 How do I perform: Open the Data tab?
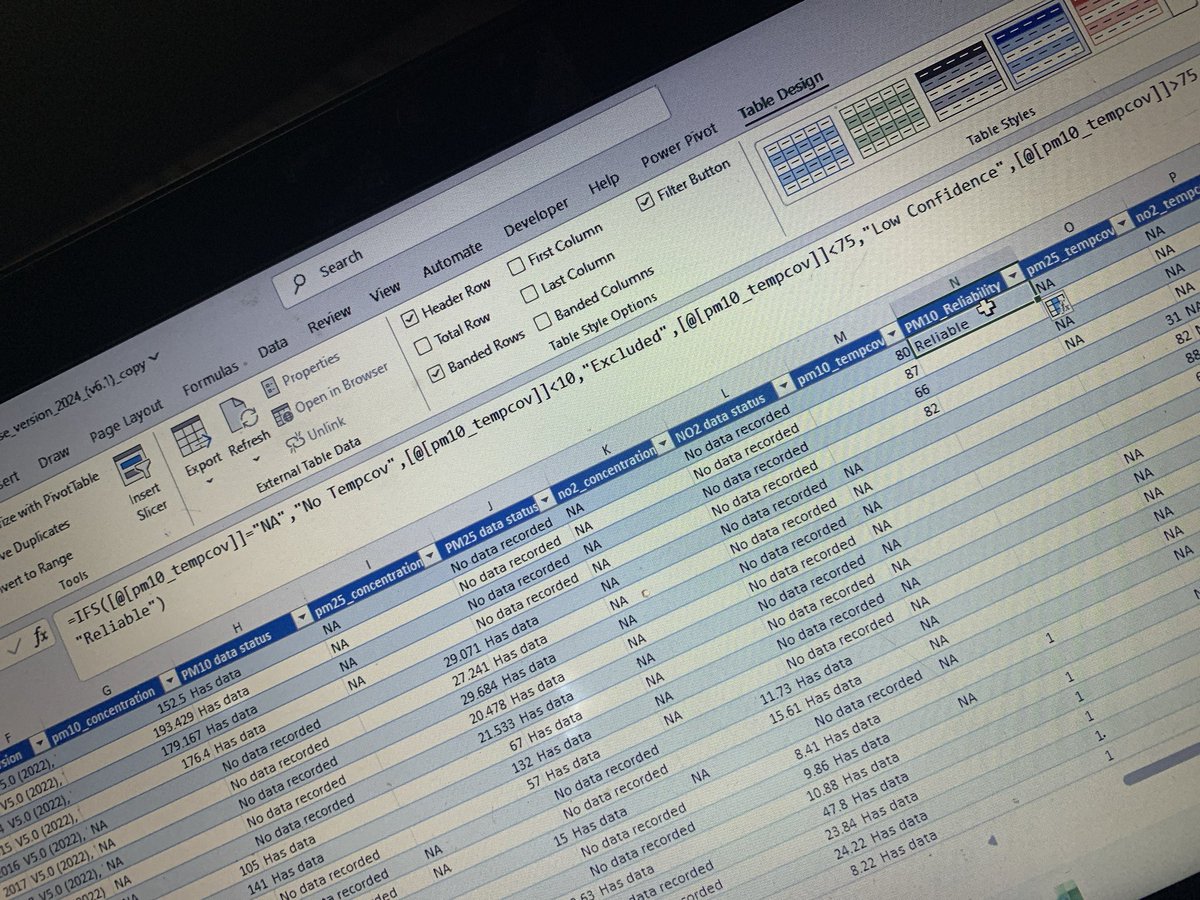(272, 347)
